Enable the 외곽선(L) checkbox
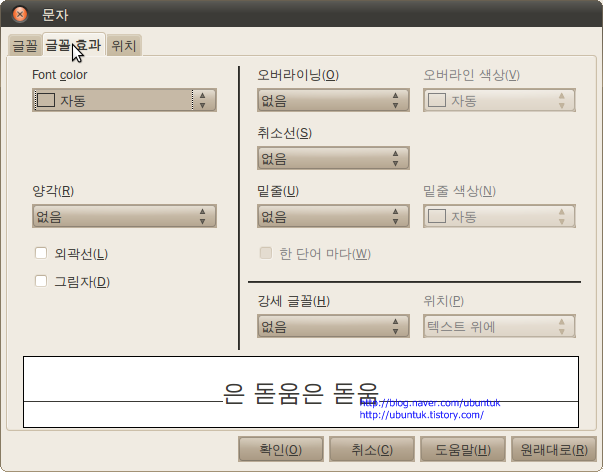Viewport: 603px width, 472px height. (41, 253)
